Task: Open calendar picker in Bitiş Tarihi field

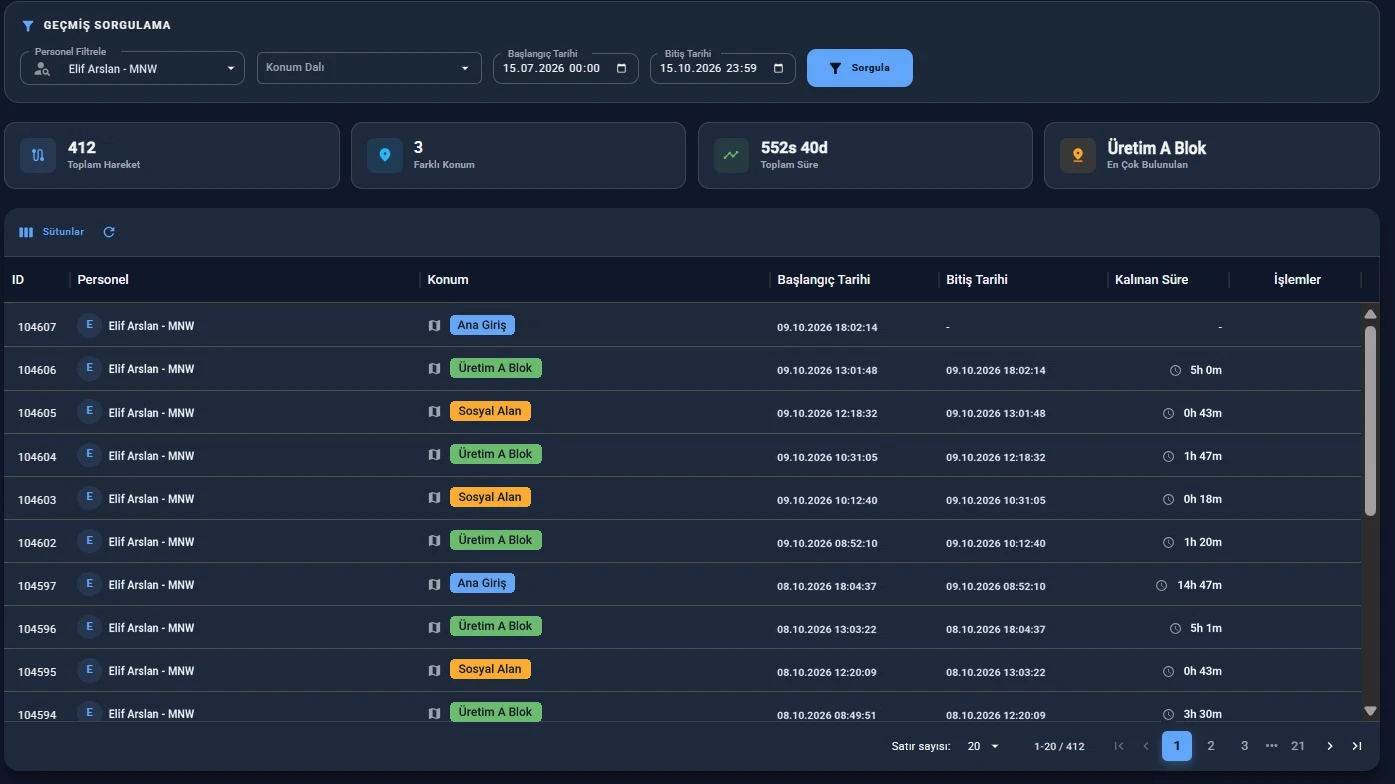Action: click(x=778, y=68)
